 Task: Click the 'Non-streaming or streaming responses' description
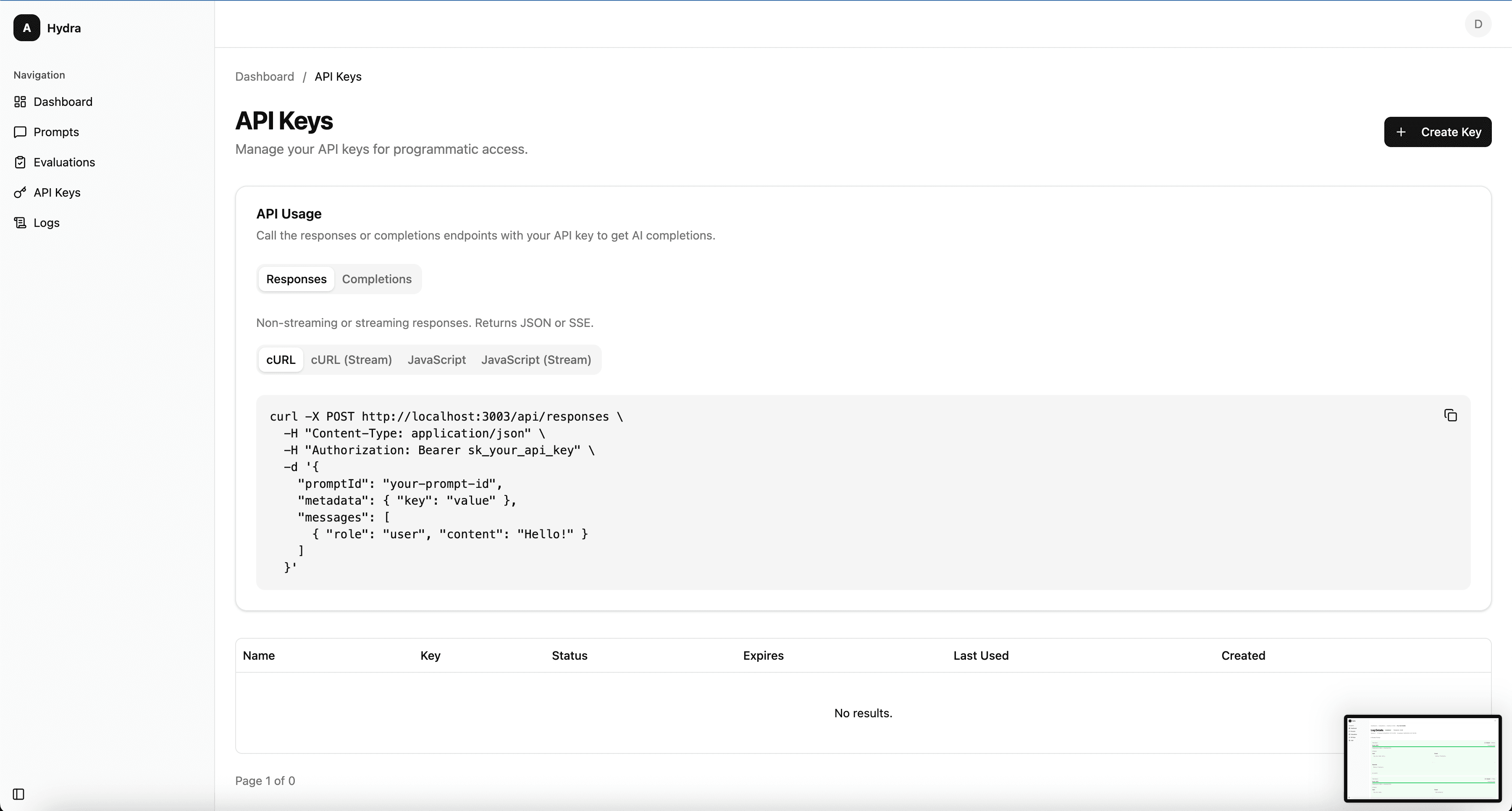point(425,322)
